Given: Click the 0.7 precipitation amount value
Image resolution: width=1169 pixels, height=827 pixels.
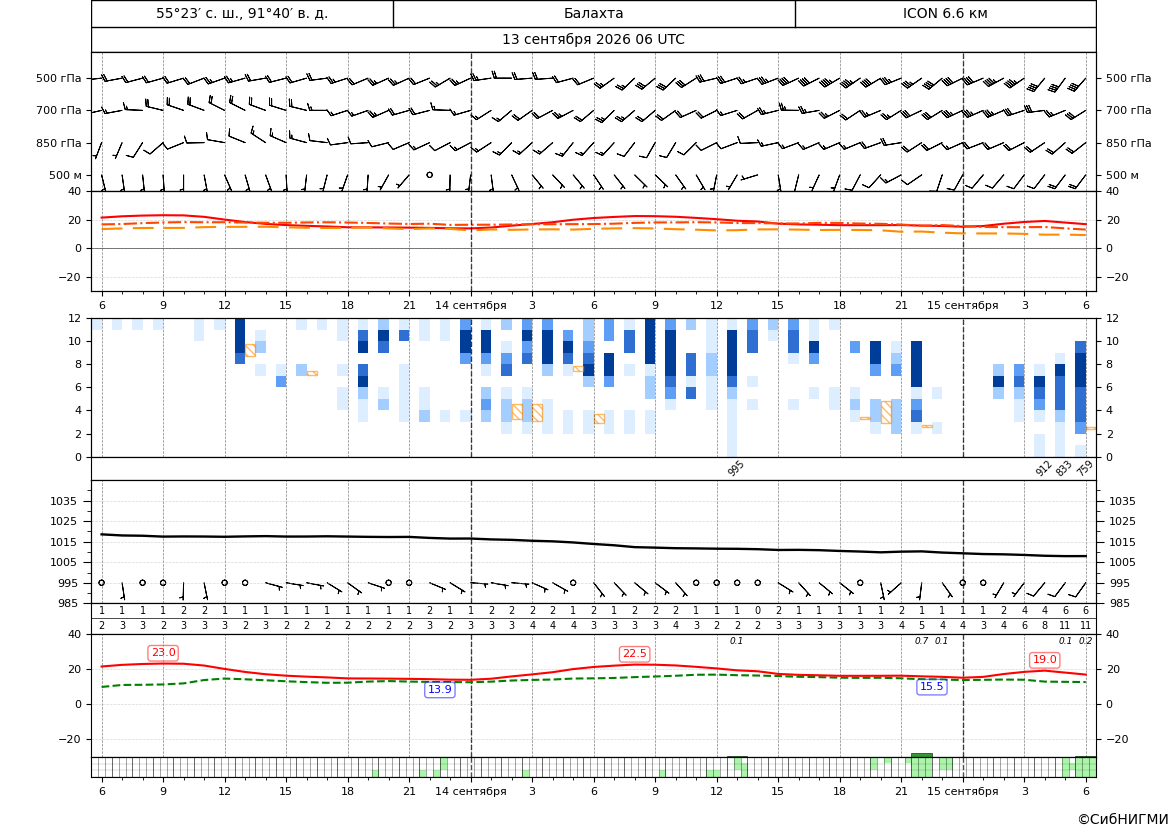Looking at the screenshot, I should [921, 641].
